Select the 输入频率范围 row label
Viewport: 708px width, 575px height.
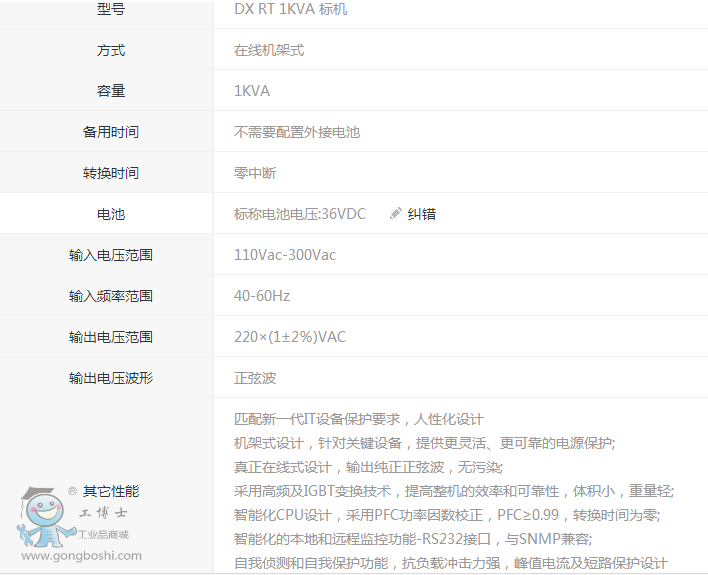(x=111, y=296)
